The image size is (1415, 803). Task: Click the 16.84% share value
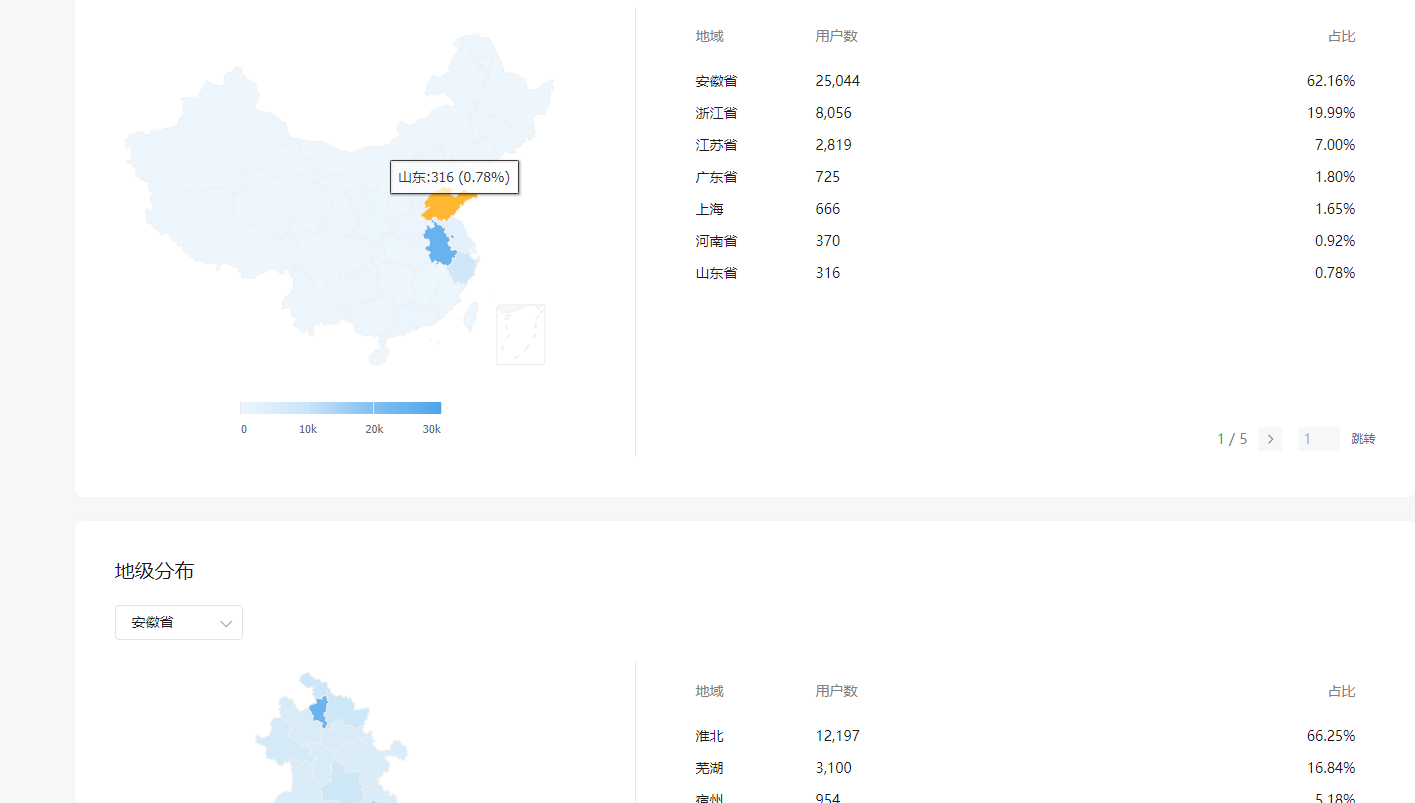(x=1331, y=768)
